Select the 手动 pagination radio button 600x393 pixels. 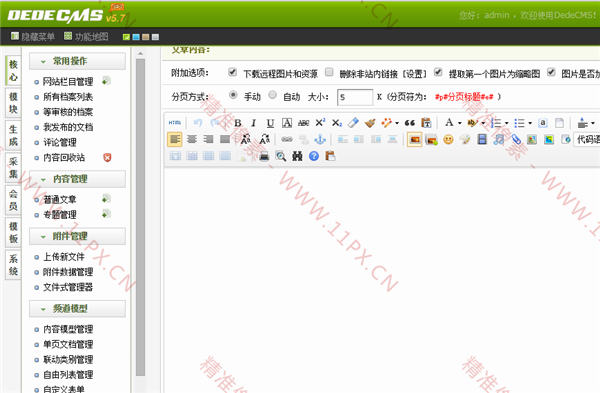pyautogui.click(x=233, y=95)
